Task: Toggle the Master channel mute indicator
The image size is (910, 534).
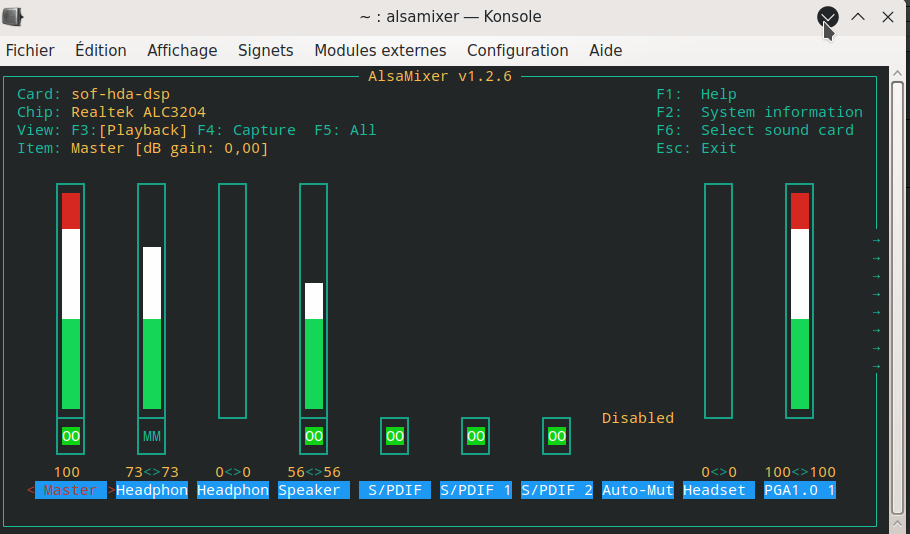Action: pyautogui.click(x=70, y=436)
